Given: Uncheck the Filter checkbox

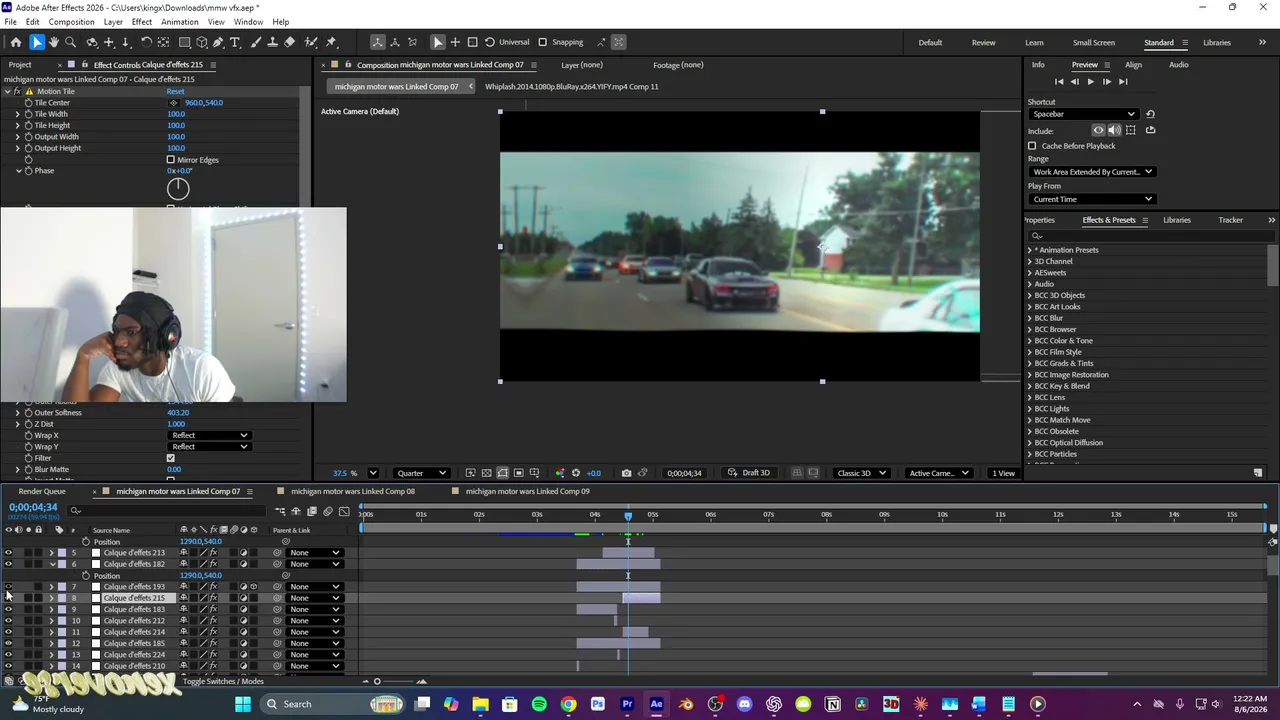Looking at the screenshot, I should 171,458.
